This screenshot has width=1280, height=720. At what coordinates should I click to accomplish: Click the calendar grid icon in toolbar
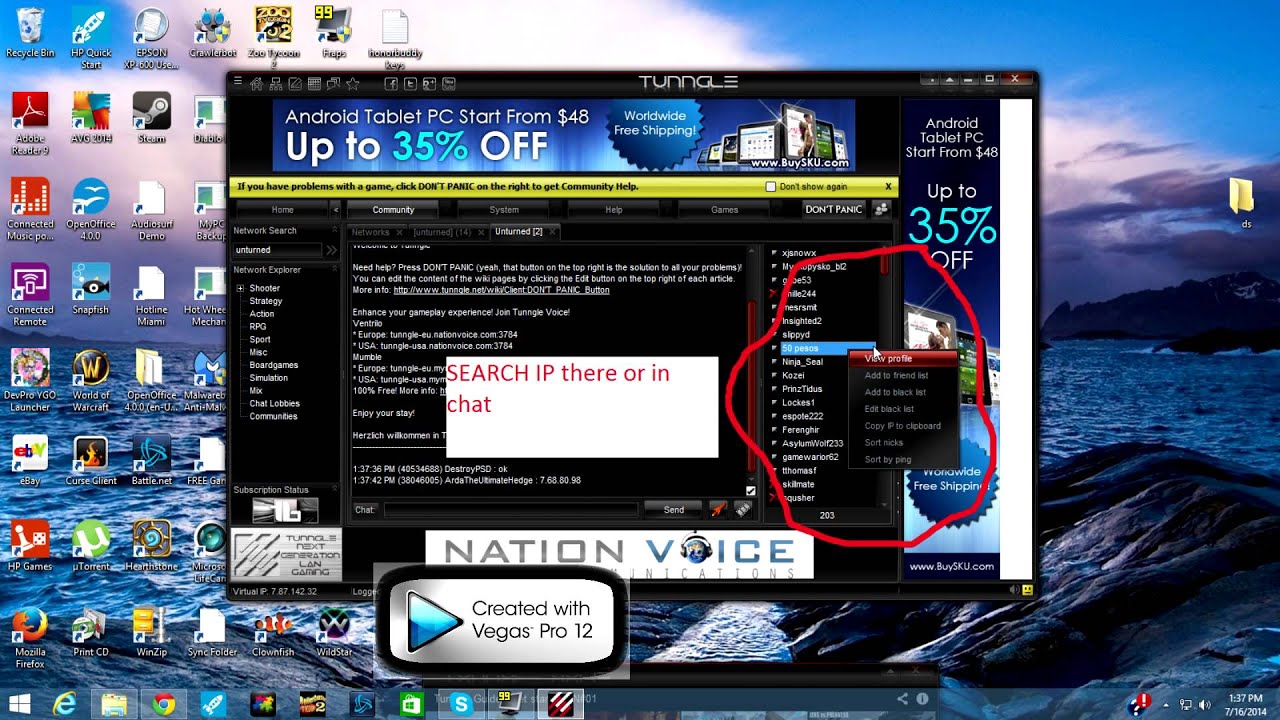[314, 83]
